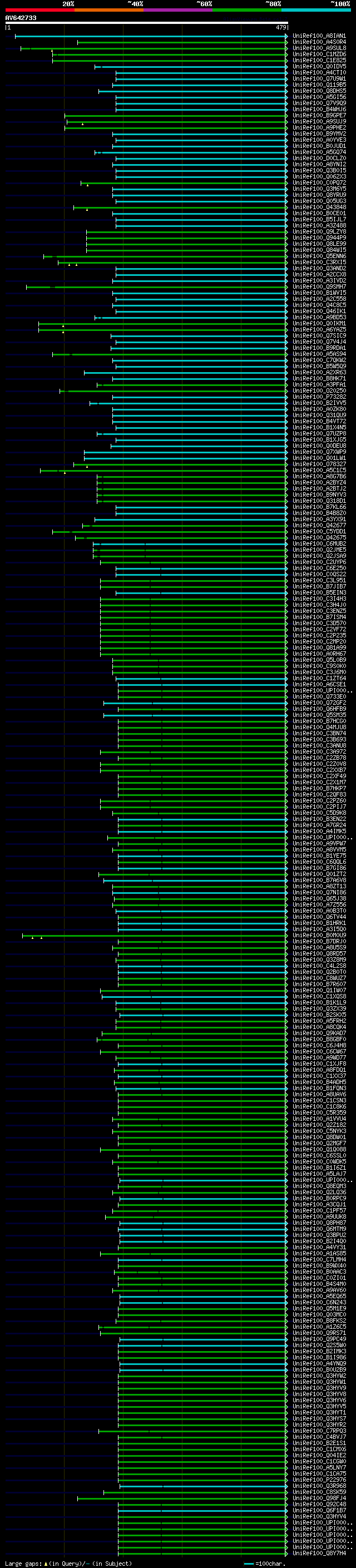Select the UniRef100_Q5SM35 label
Screen dimensions: 356x1568
319,715
